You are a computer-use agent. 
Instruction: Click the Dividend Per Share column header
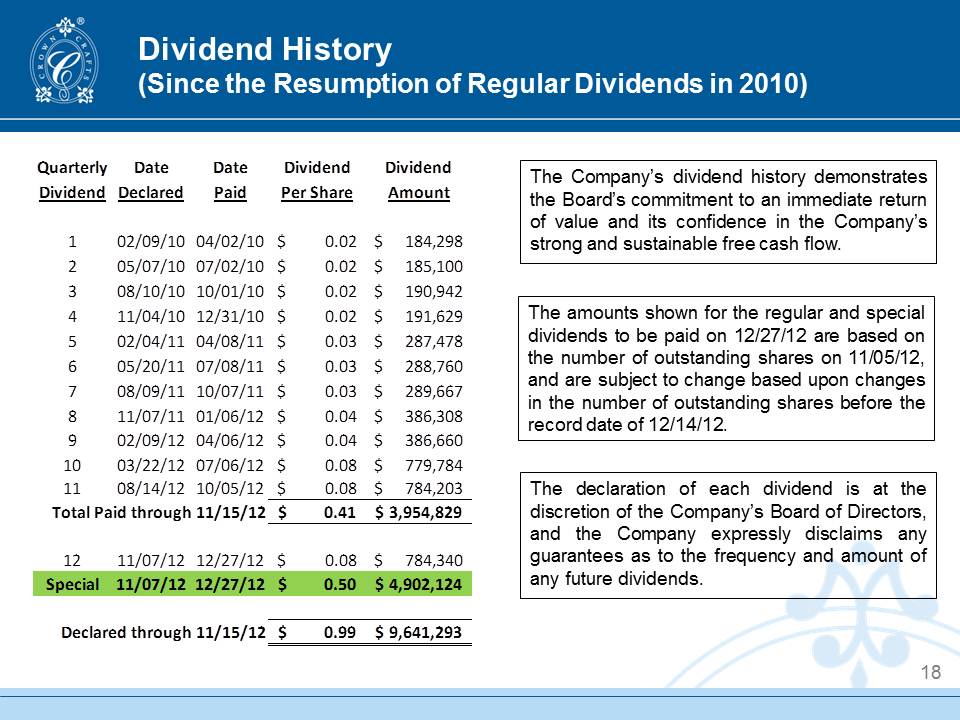(317, 180)
